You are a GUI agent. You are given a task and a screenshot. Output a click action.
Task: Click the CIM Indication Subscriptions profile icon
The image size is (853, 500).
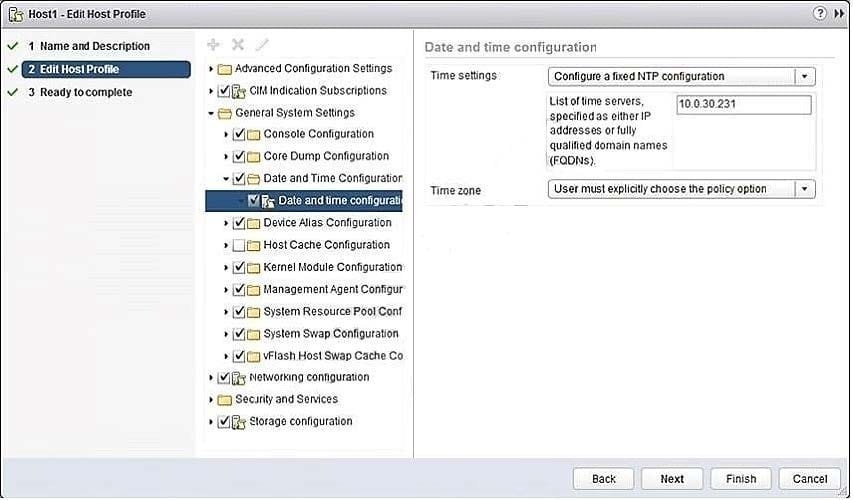point(239,91)
